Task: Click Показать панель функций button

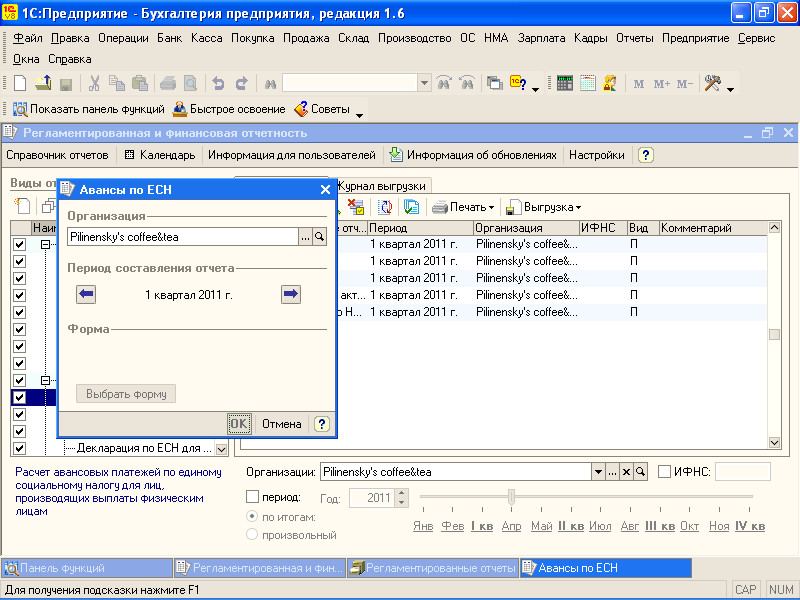Action: [x=88, y=109]
